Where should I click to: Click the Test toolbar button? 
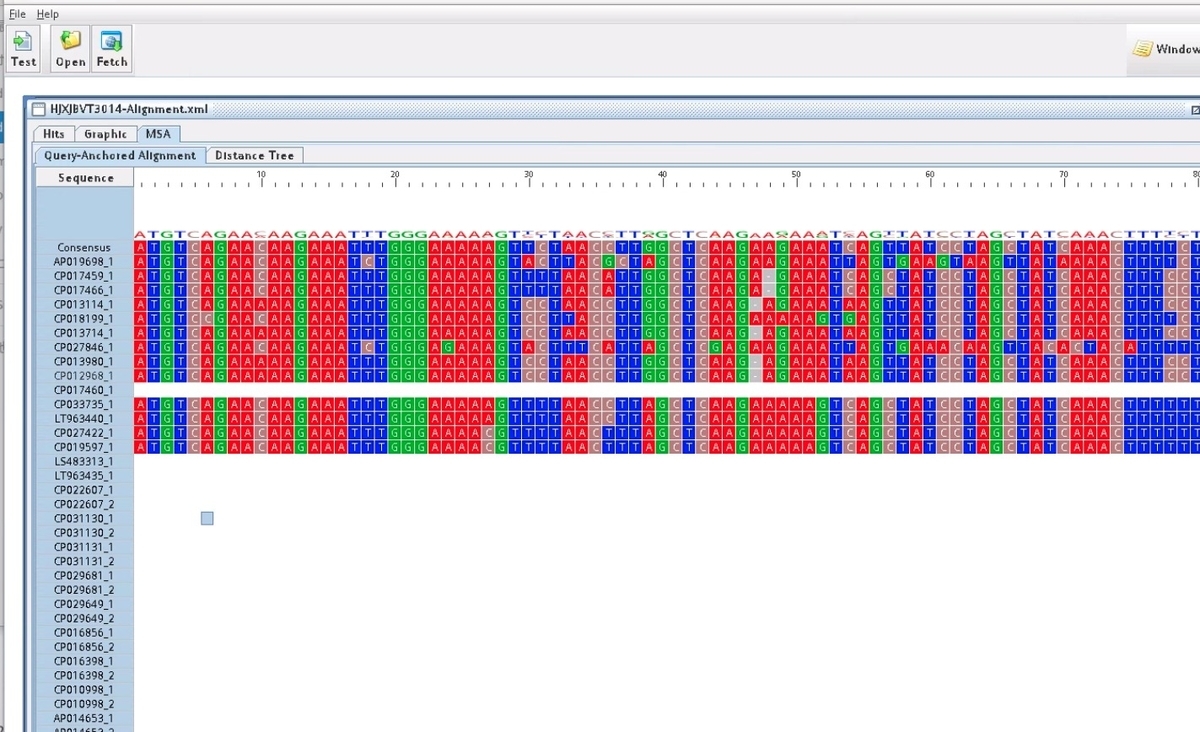click(23, 49)
